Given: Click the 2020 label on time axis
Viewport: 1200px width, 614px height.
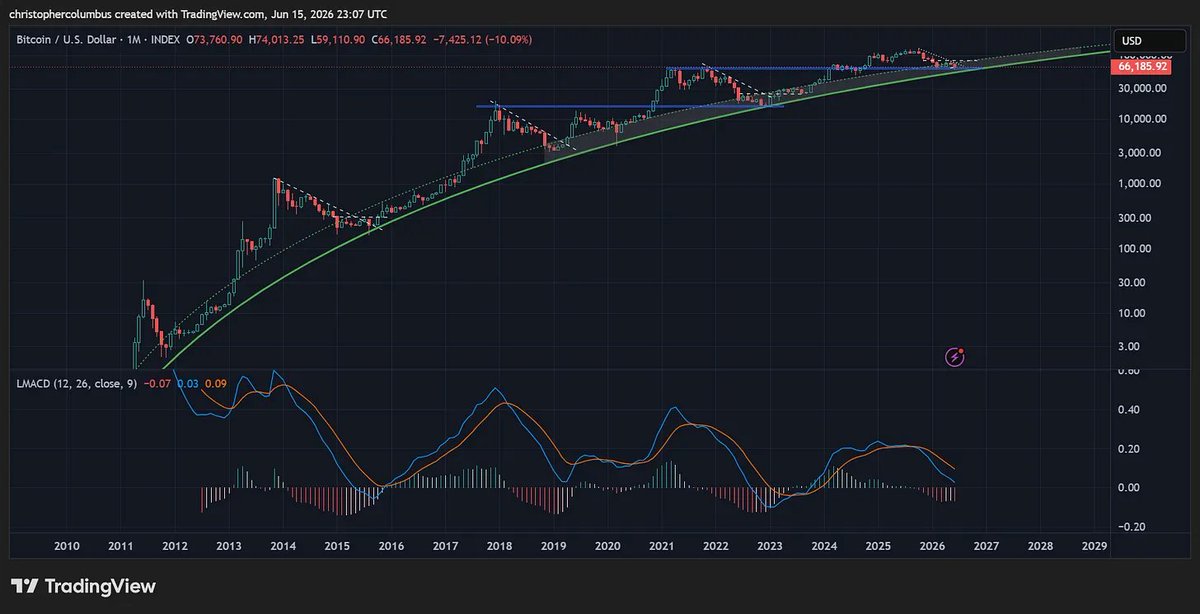Looking at the screenshot, I should pos(608,547).
